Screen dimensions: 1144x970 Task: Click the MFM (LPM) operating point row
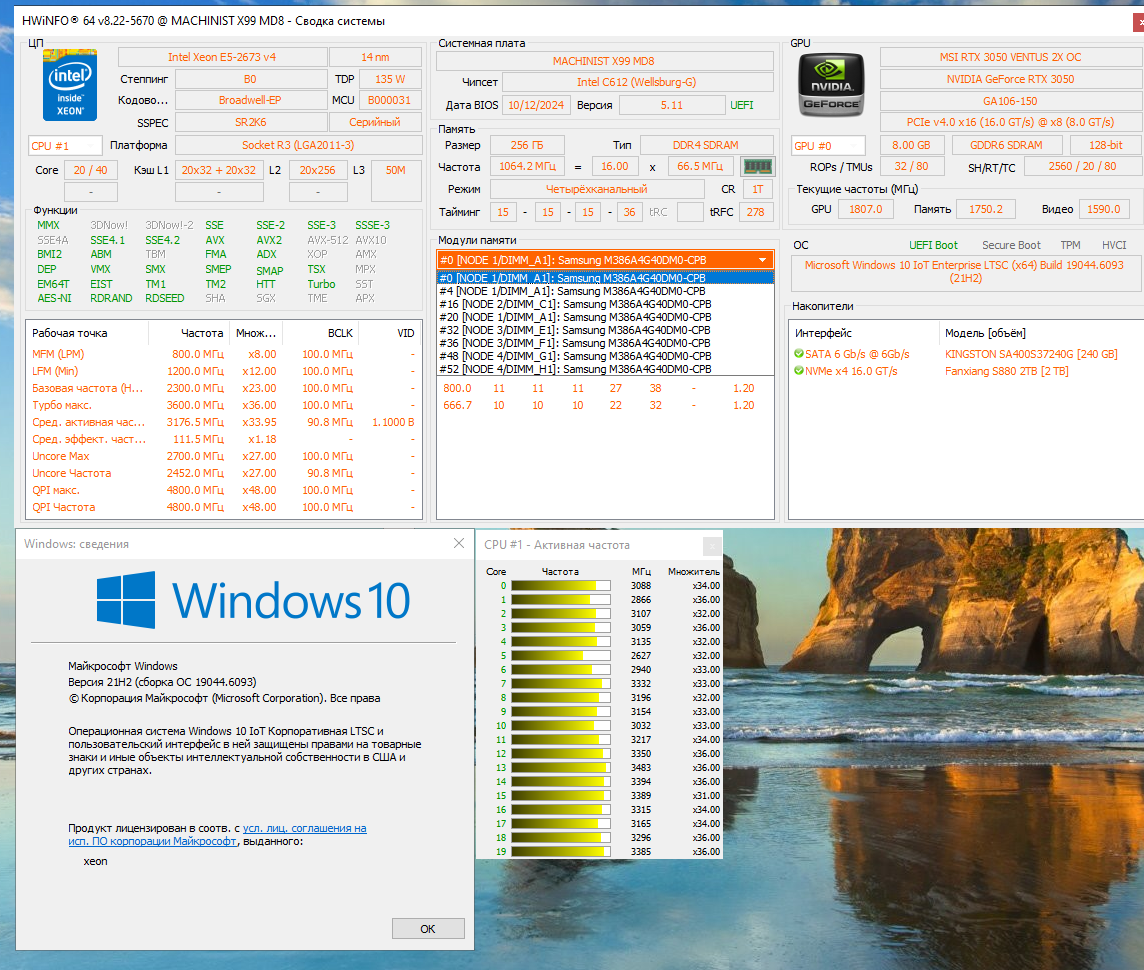click(x=224, y=354)
